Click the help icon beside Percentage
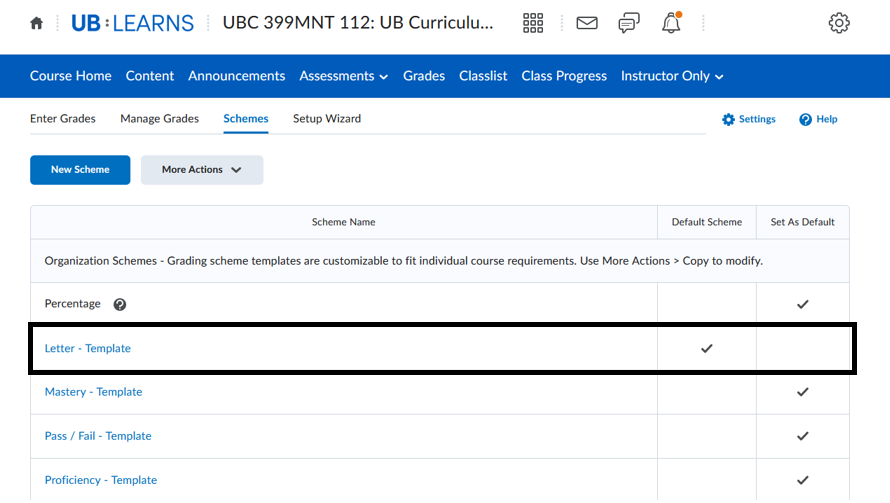This screenshot has width=890, height=503. (120, 304)
